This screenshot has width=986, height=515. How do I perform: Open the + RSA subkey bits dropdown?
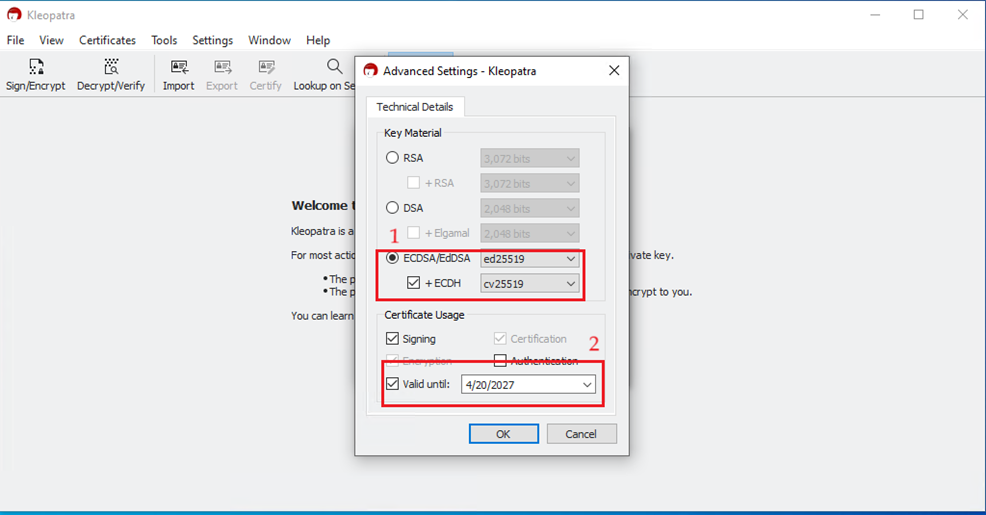point(529,184)
